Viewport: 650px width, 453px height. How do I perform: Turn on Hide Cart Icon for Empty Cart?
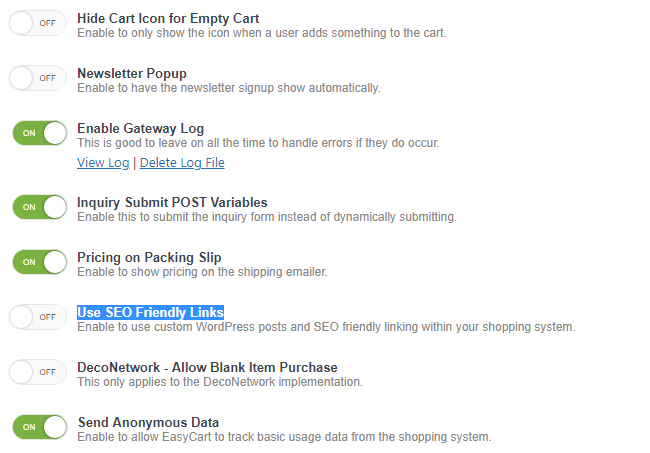click(x=38, y=23)
